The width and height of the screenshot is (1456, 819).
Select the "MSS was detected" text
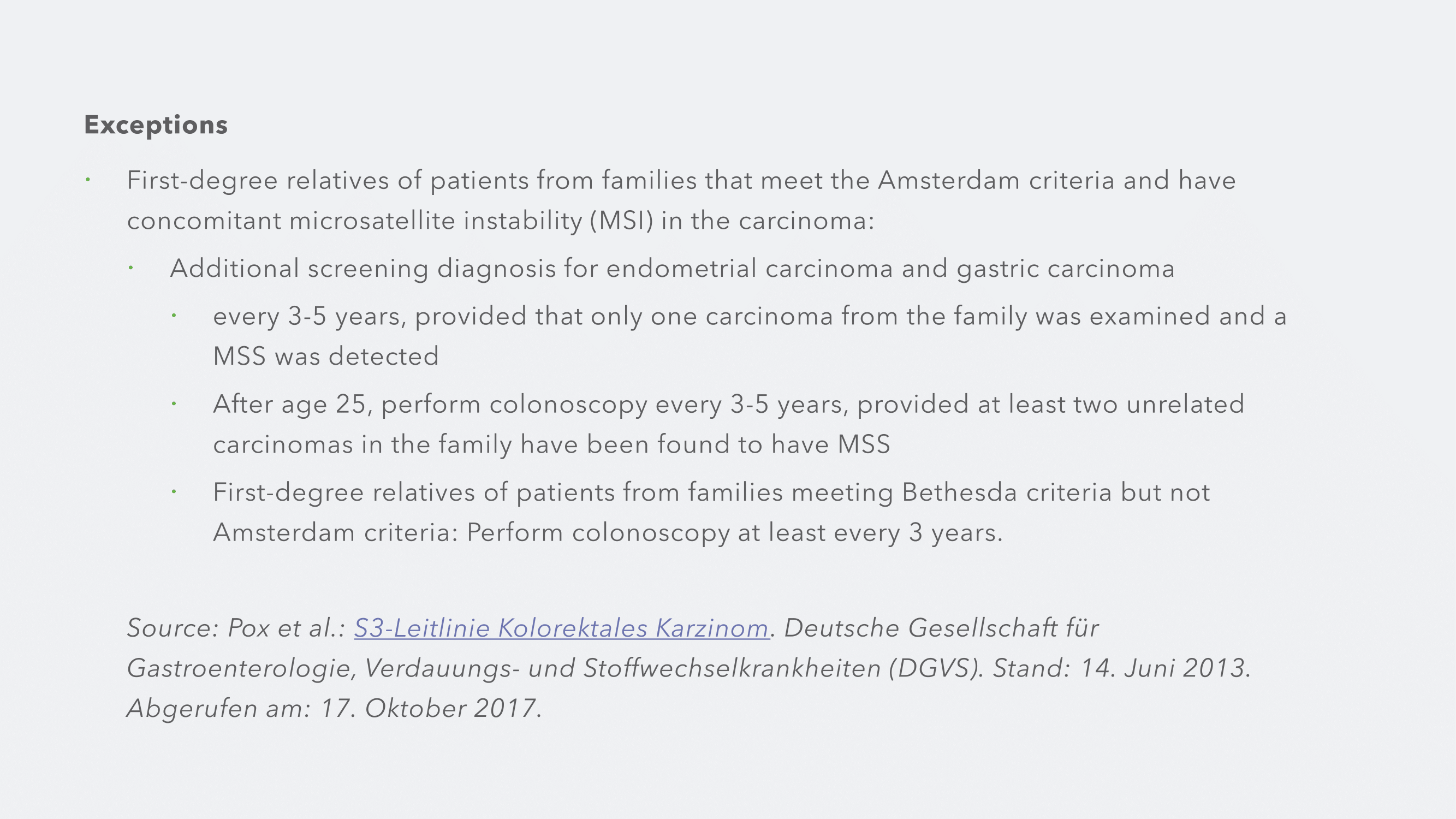(x=325, y=357)
